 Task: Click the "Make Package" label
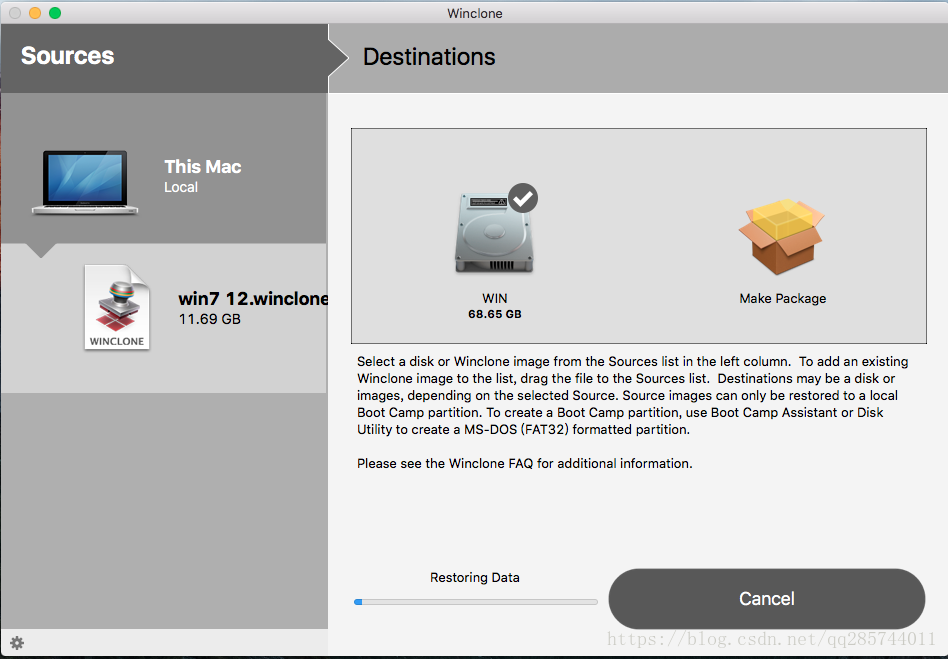click(x=782, y=298)
